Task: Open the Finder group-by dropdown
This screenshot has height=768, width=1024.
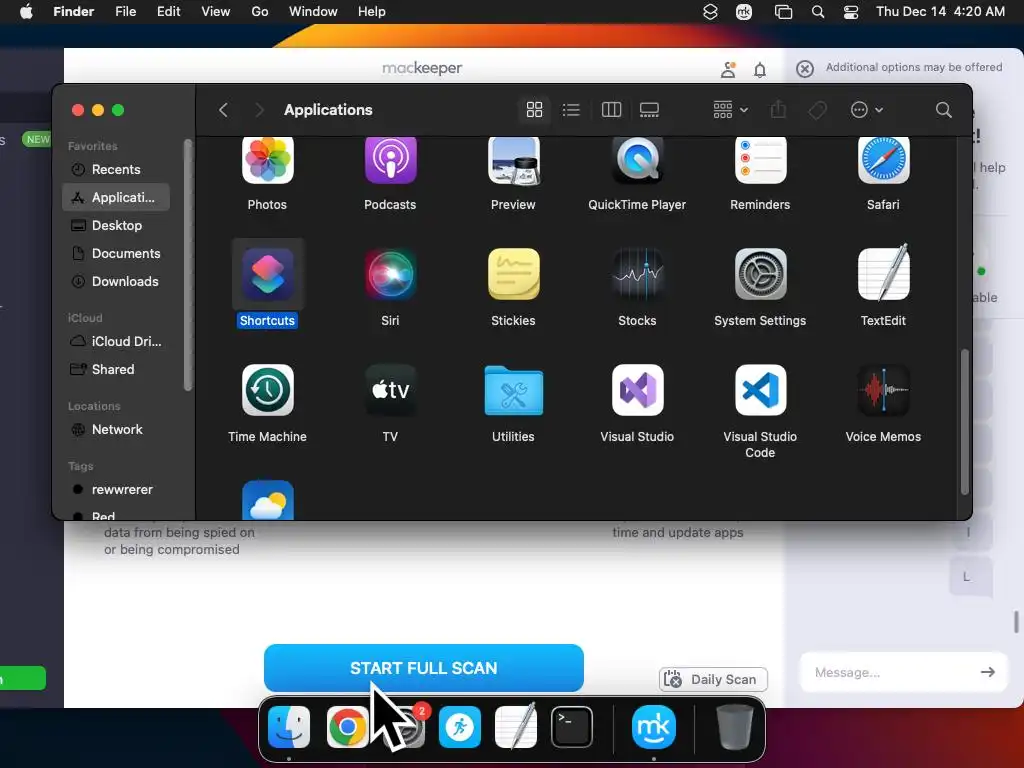Action: click(x=730, y=110)
